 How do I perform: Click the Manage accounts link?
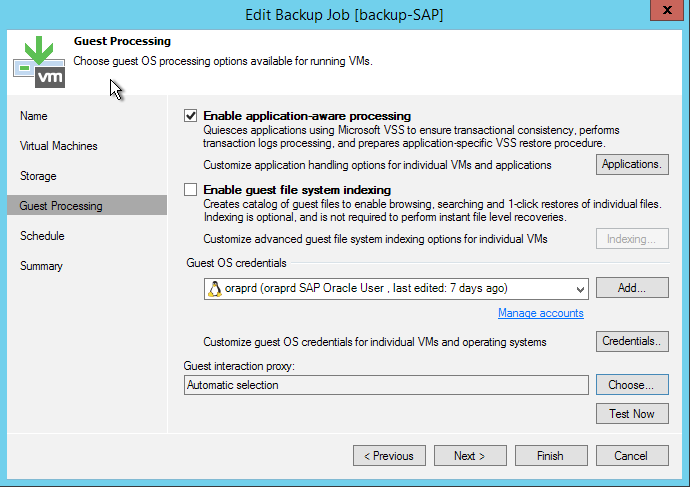tap(541, 313)
